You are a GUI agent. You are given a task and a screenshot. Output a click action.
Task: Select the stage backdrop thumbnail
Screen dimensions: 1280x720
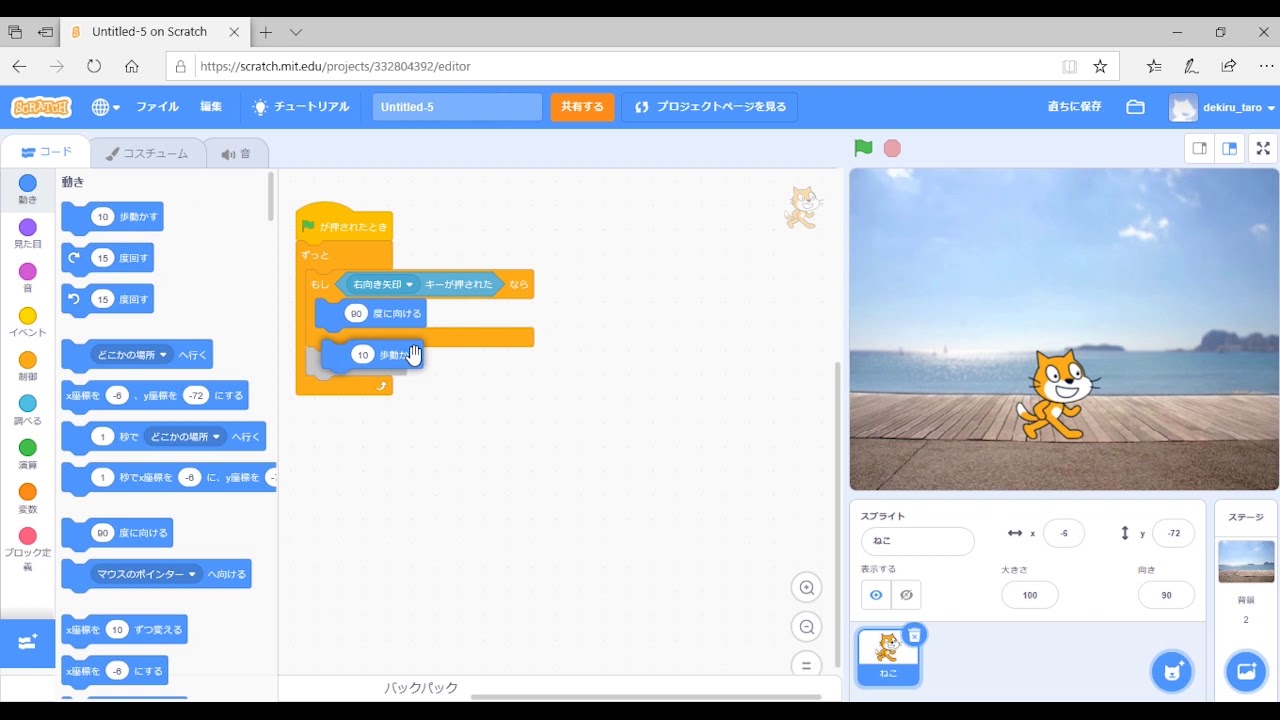coord(1246,561)
